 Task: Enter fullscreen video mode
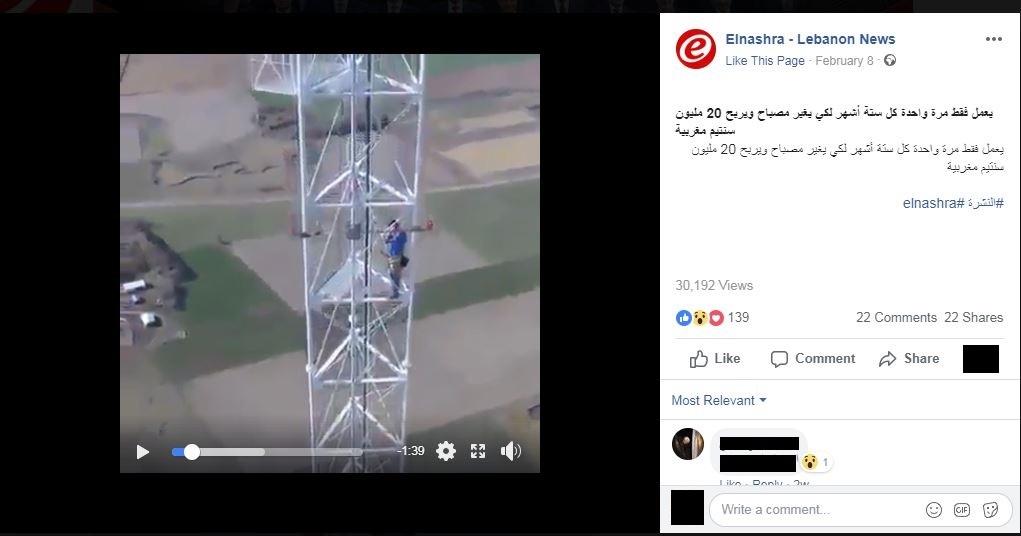click(478, 451)
